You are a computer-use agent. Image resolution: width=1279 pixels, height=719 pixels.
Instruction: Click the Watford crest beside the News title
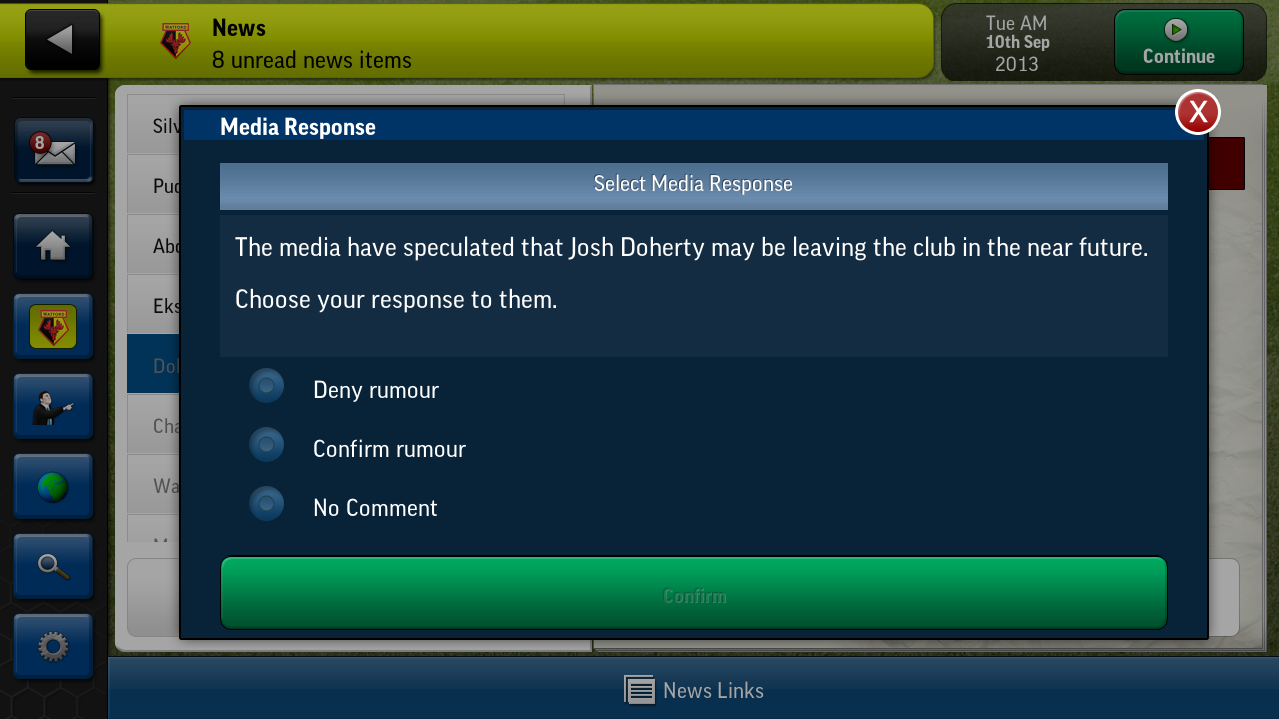point(176,41)
